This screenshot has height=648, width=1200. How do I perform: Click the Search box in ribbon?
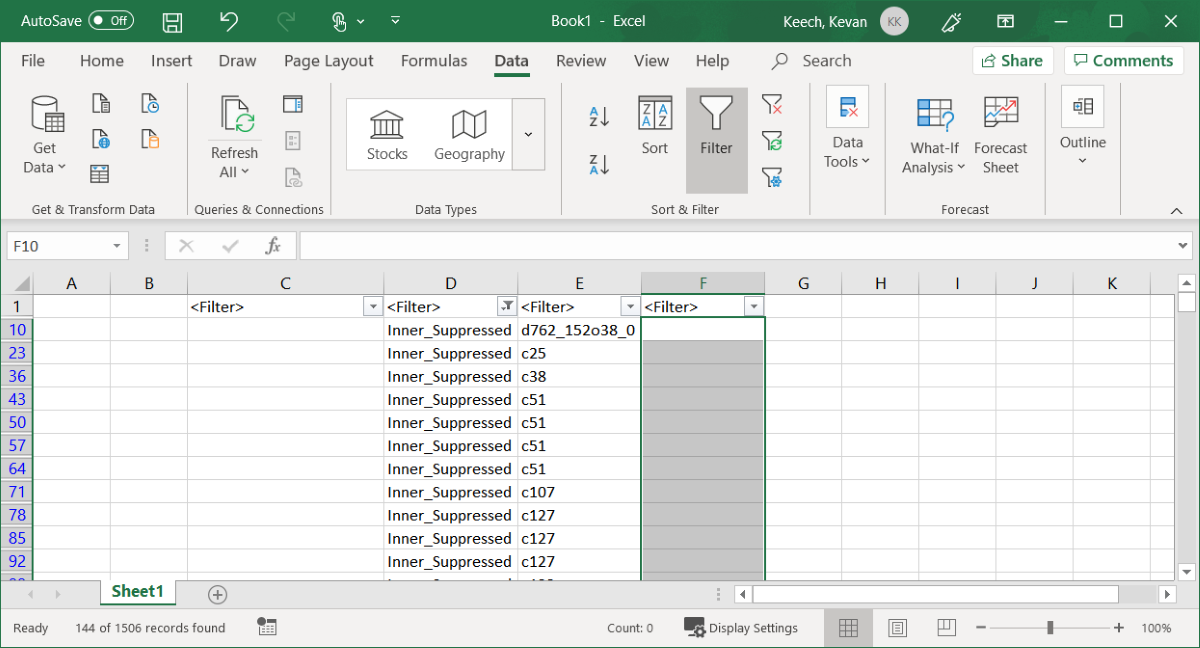(812, 61)
